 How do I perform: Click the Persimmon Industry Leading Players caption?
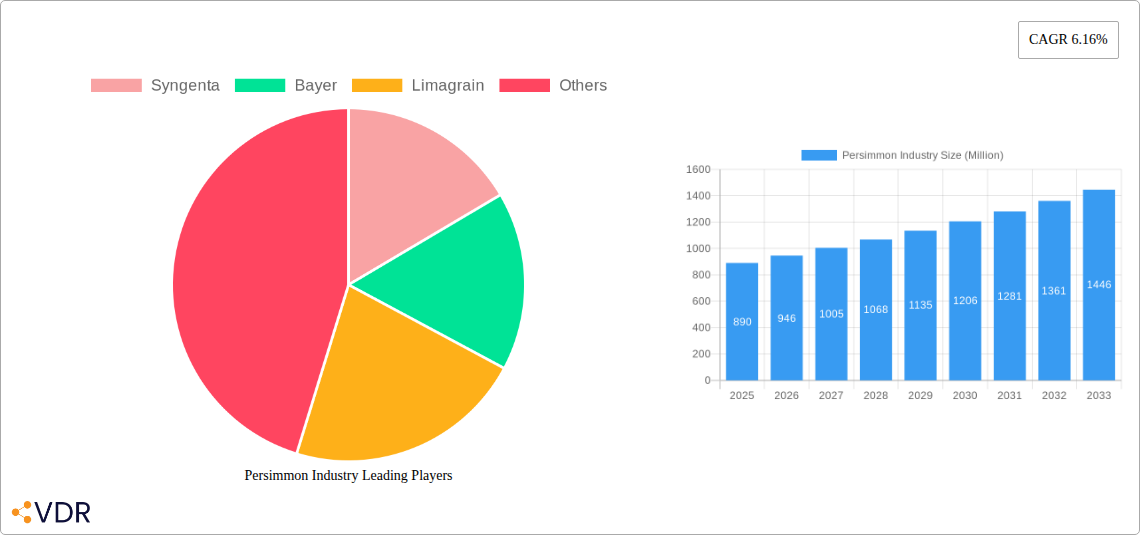(x=348, y=476)
